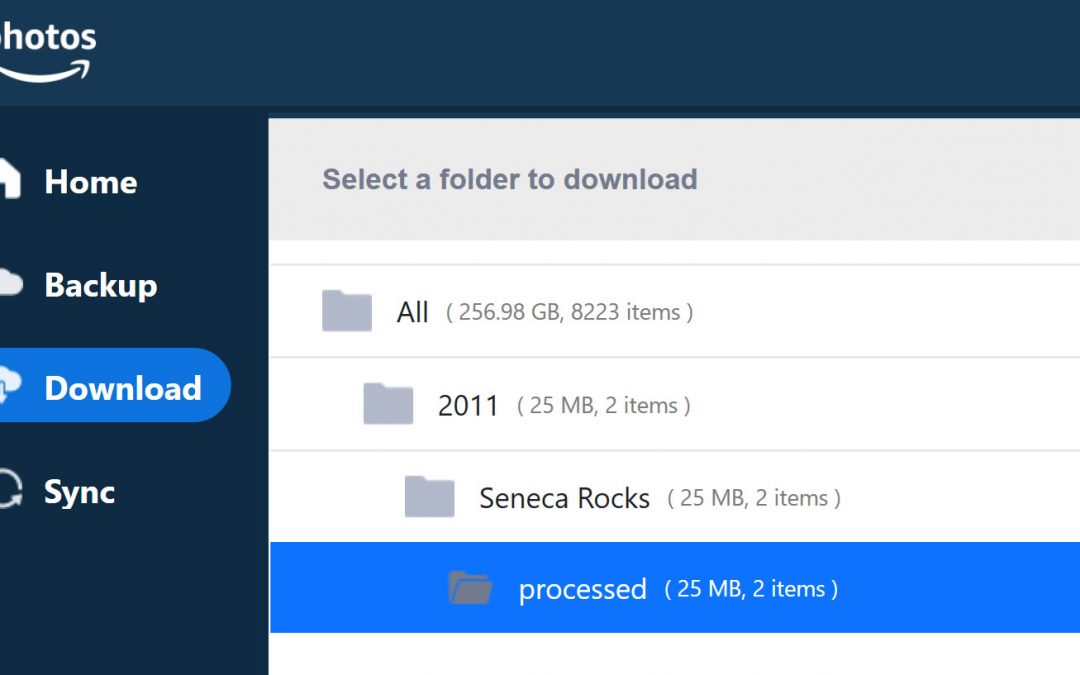Click the Home house icon in sidebar
Screen dimensions: 1080x675
[x=8, y=180]
